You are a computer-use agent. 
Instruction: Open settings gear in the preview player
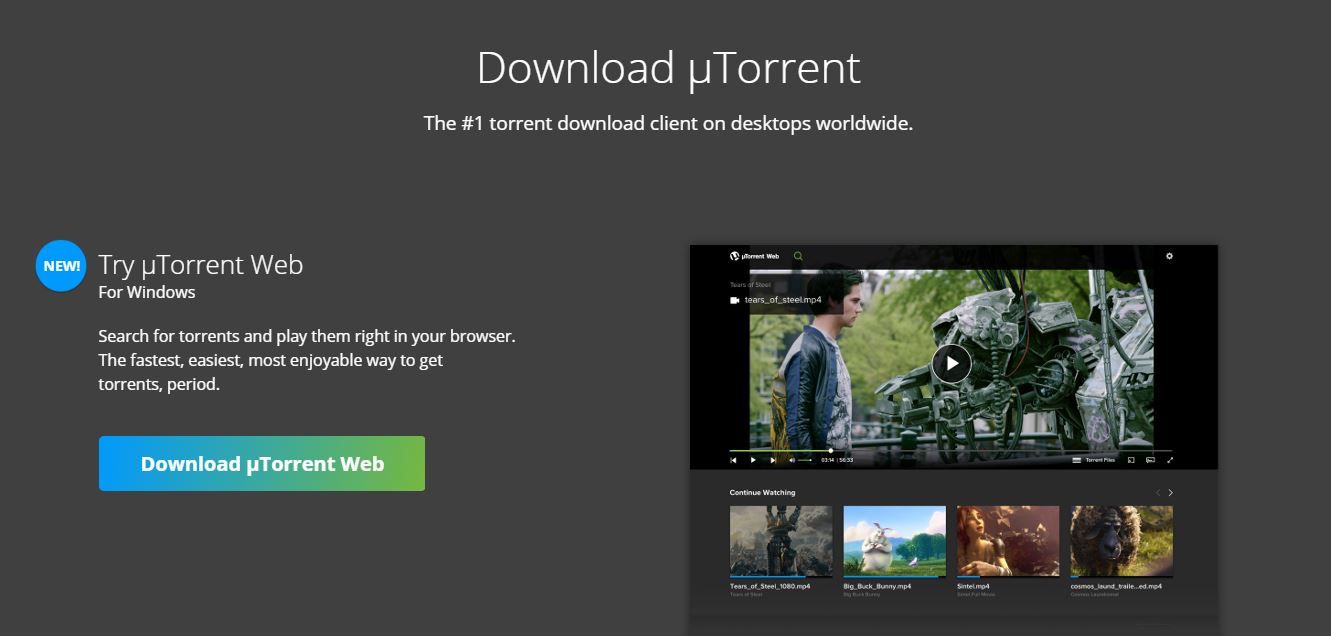click(x=1169, y=256)
